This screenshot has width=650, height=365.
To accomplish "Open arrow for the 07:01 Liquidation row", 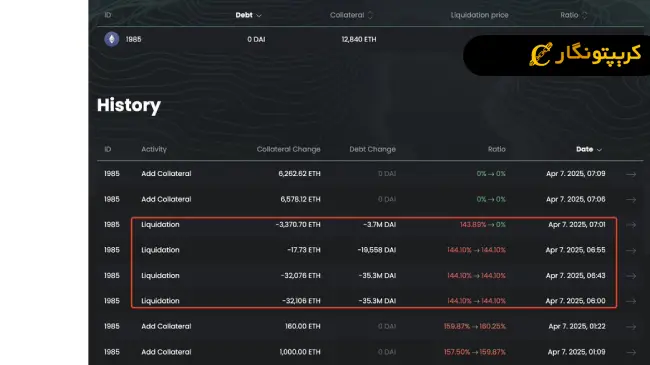I will [x=631, y=225].
